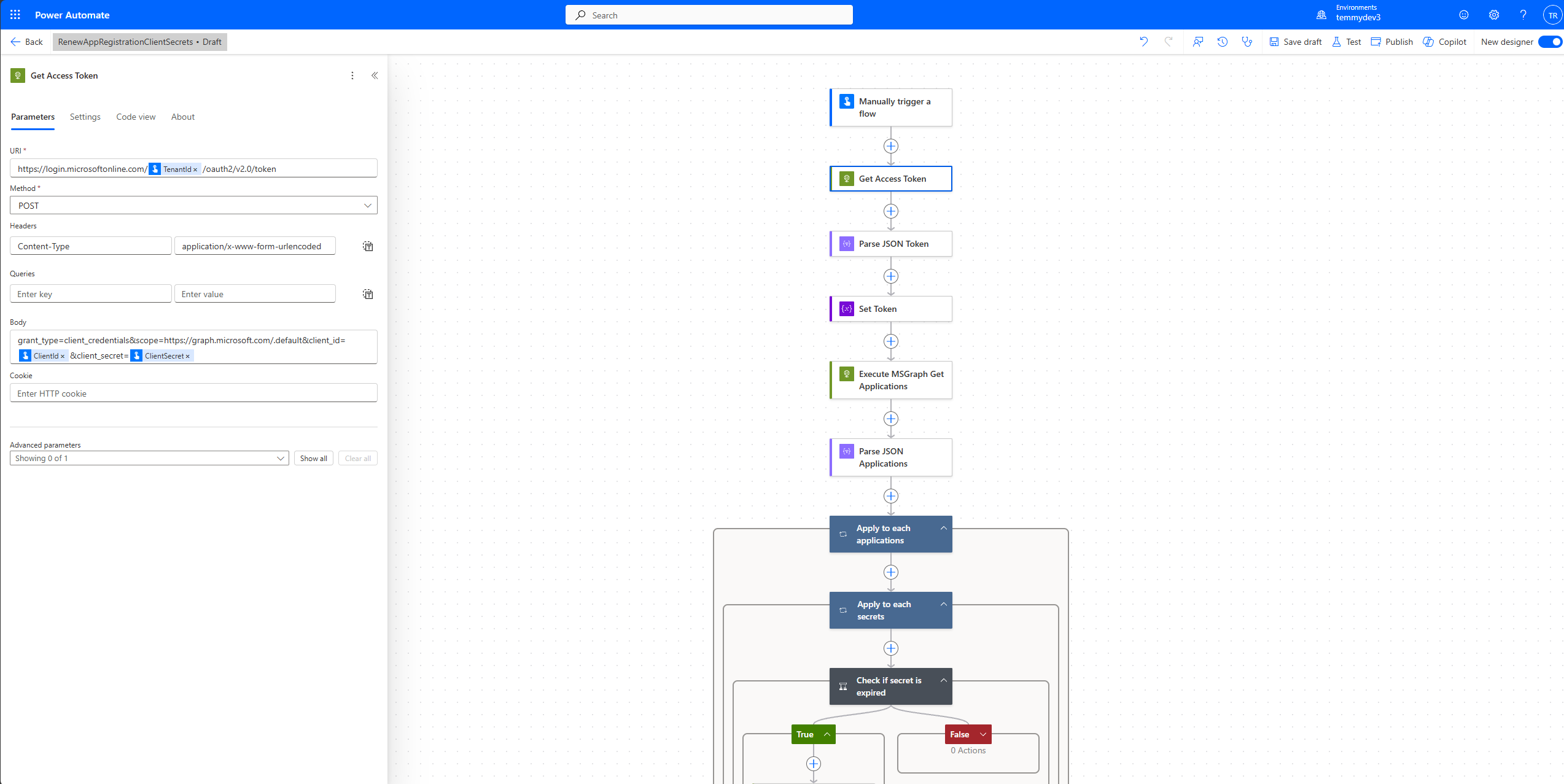
Task: Open the app launcher waffle menu
Action: pyautogui.click(x=15, y=15)
